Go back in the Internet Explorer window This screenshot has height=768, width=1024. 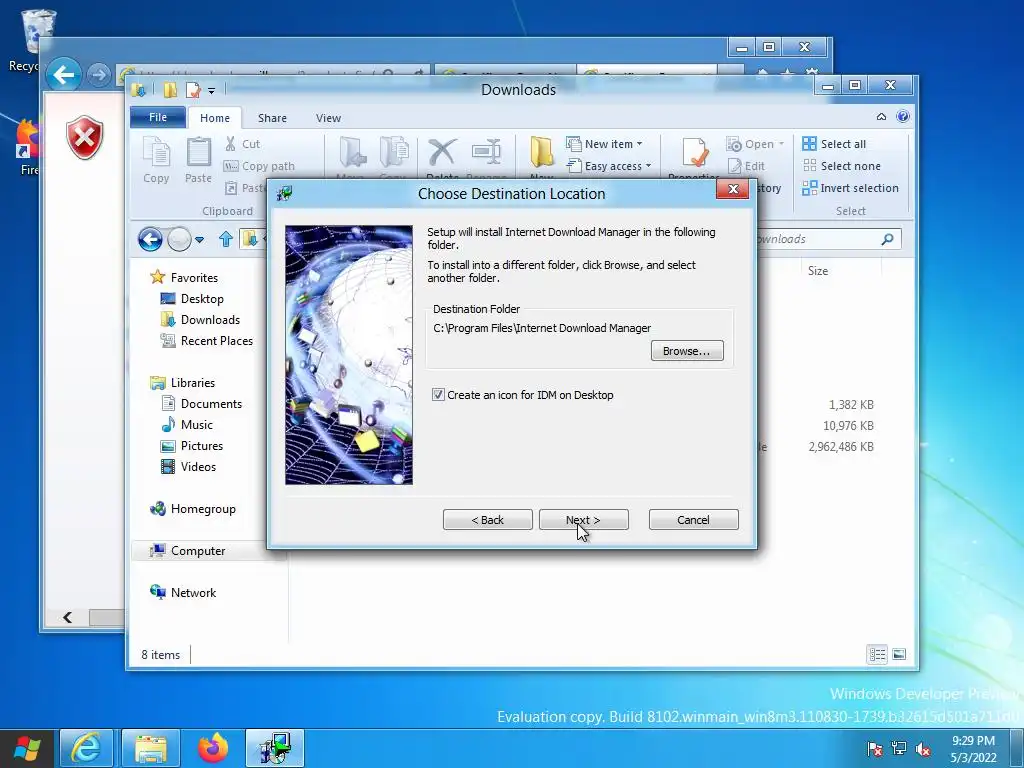(63, 75)
